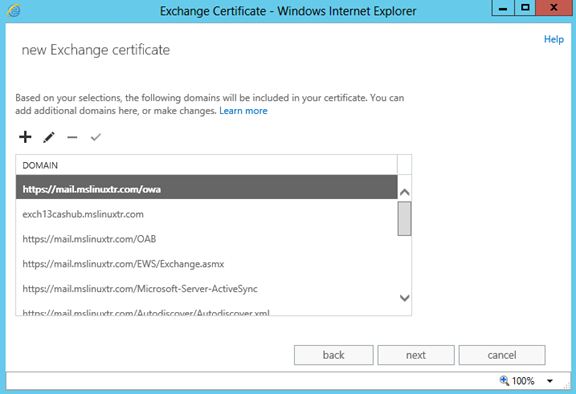
Task: Click the scroll up arrow of the domain list
Action: click(404, 192)
